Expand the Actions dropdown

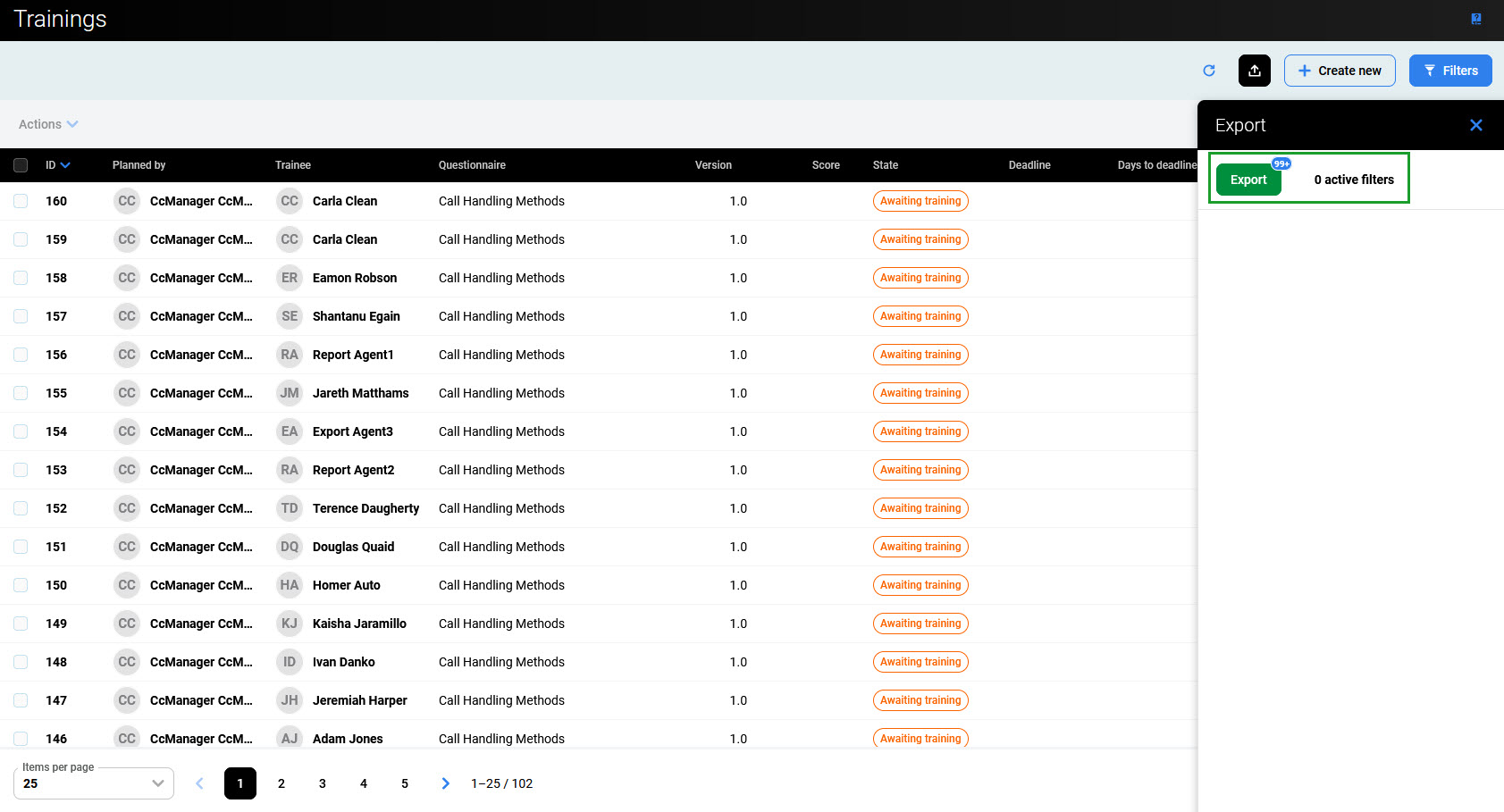coord(48,124)
